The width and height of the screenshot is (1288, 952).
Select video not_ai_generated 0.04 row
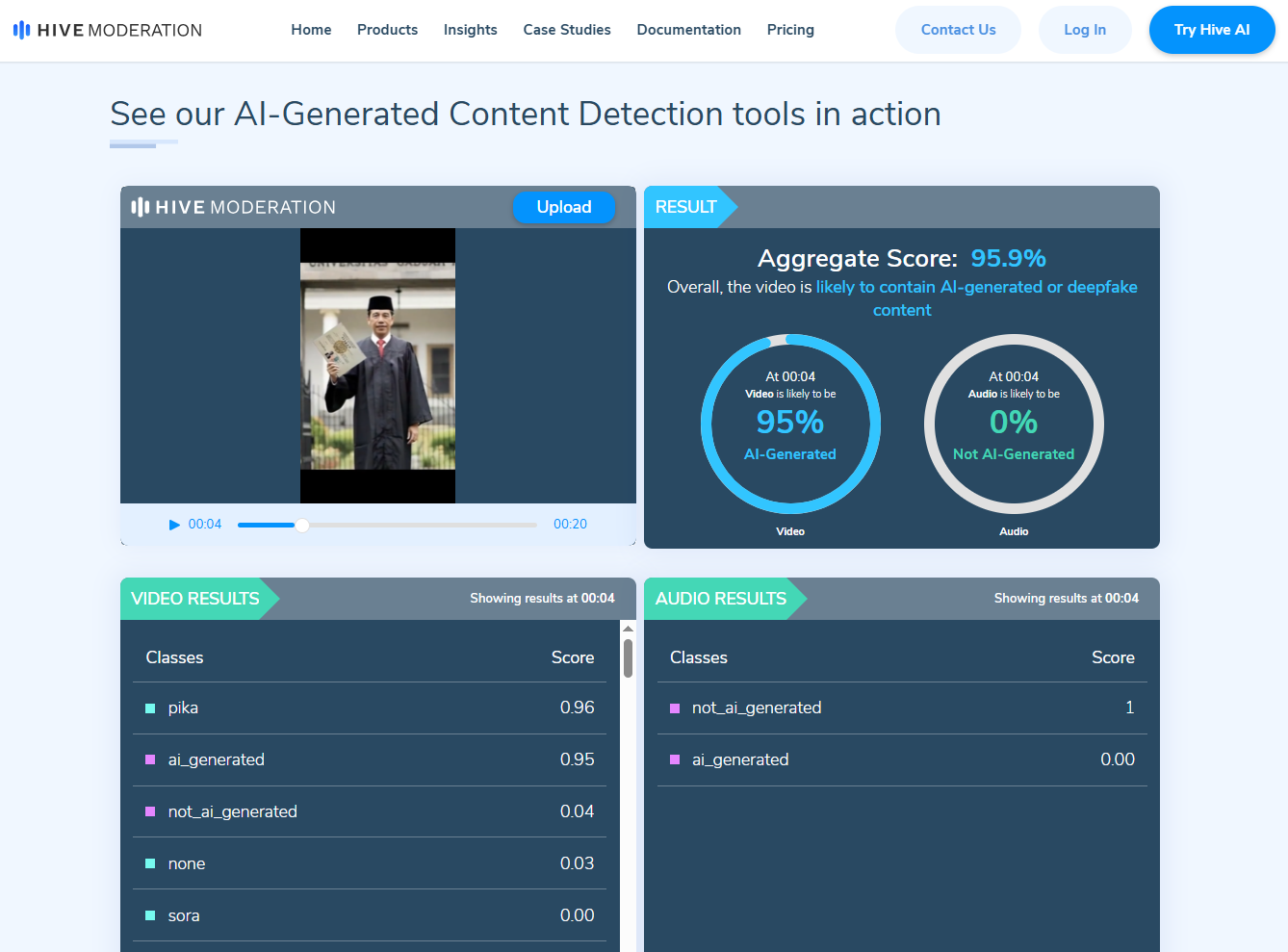click(x=370, y=811)
